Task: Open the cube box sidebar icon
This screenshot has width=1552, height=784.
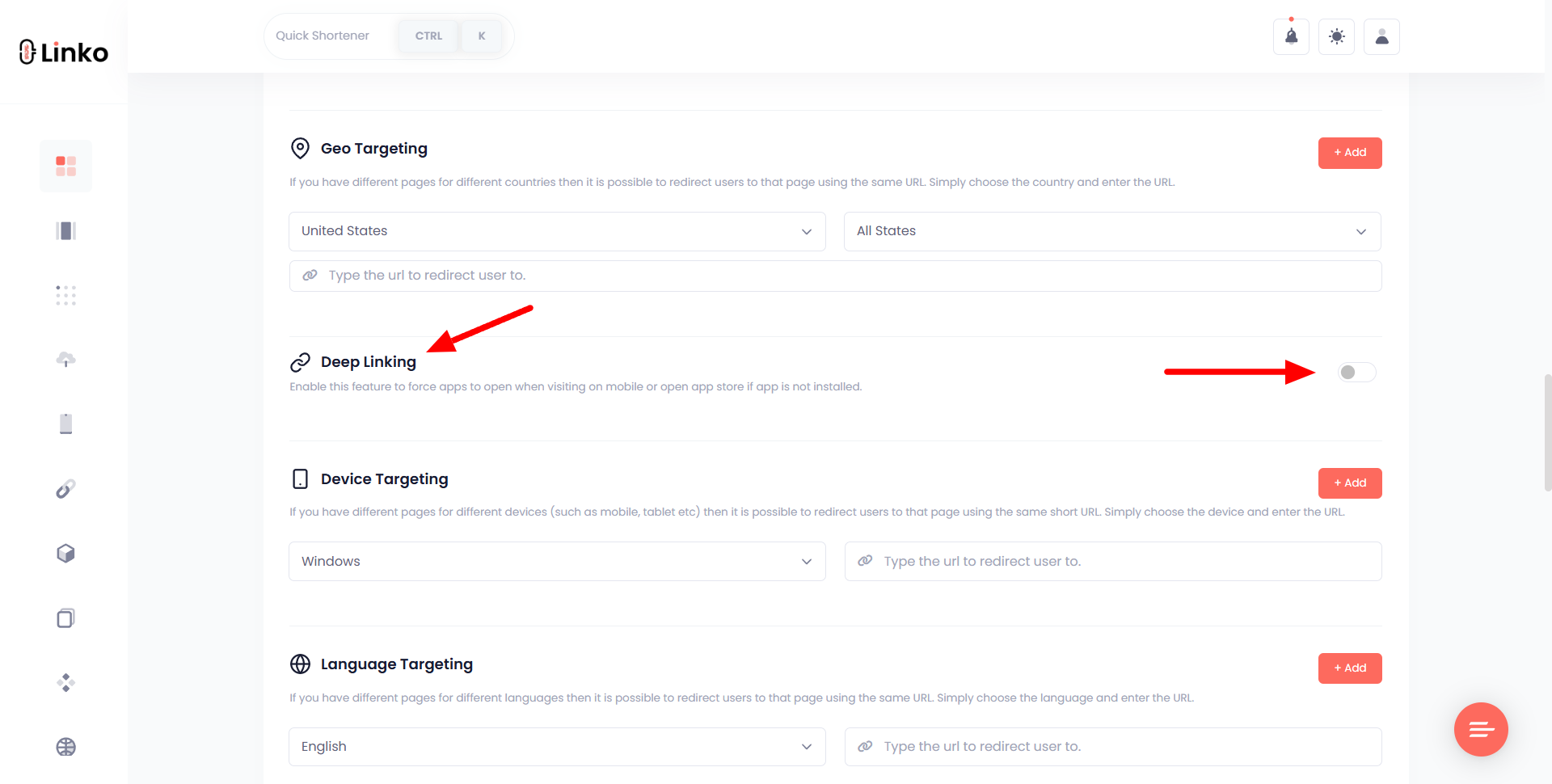Action: (x=65, y=554)
